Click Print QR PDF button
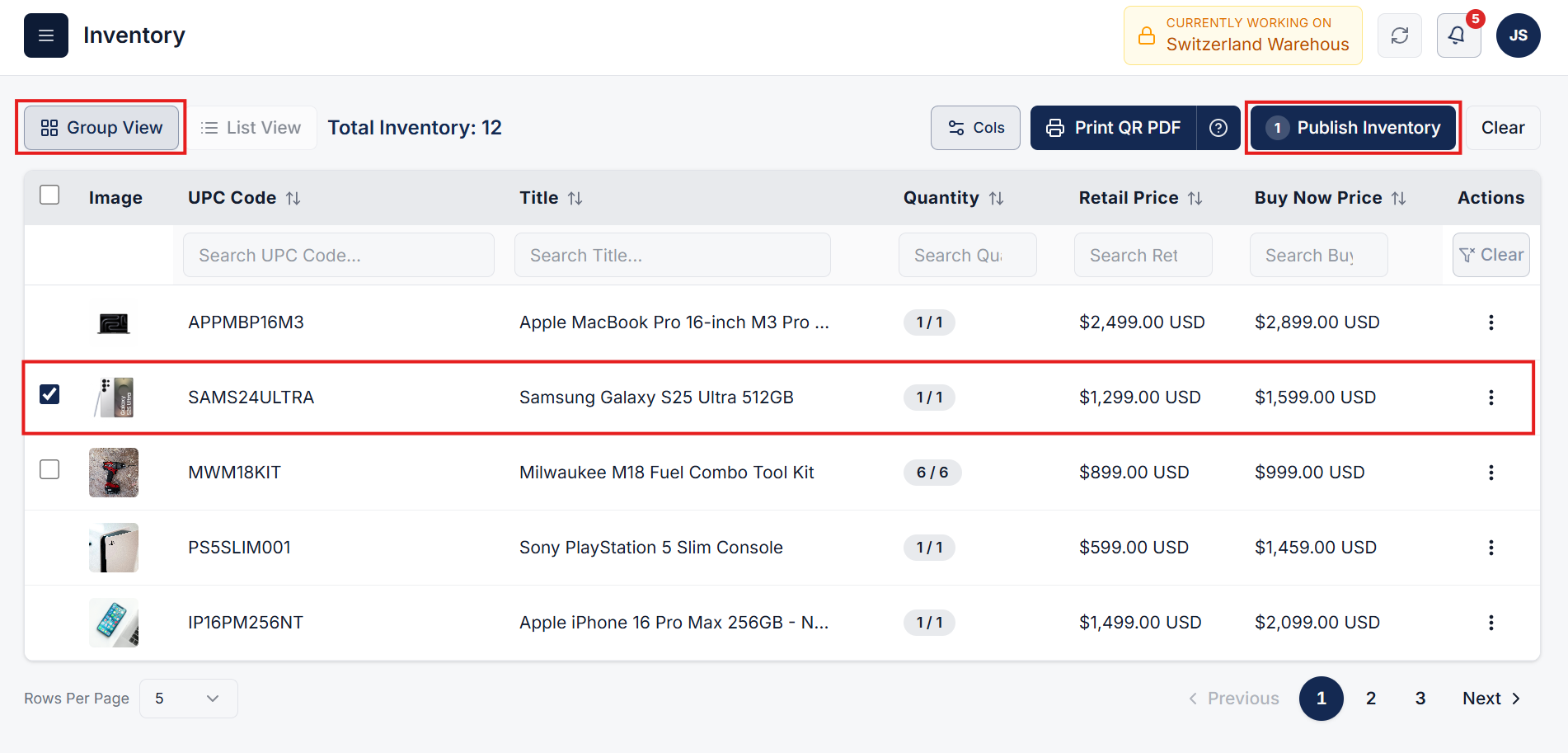 point(1113,128)
